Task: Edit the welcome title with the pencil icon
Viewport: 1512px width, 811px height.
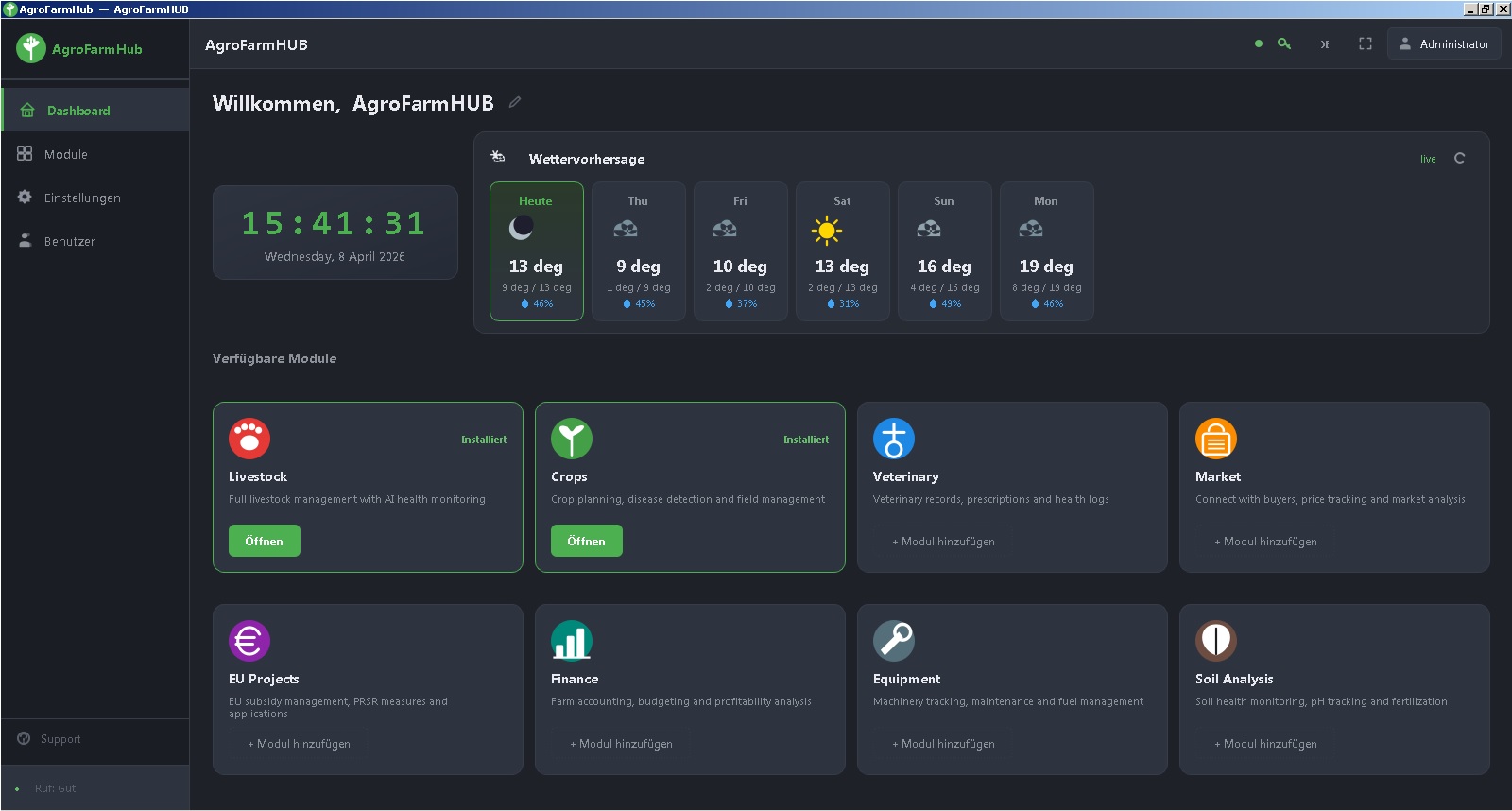Action: (515, 102)
